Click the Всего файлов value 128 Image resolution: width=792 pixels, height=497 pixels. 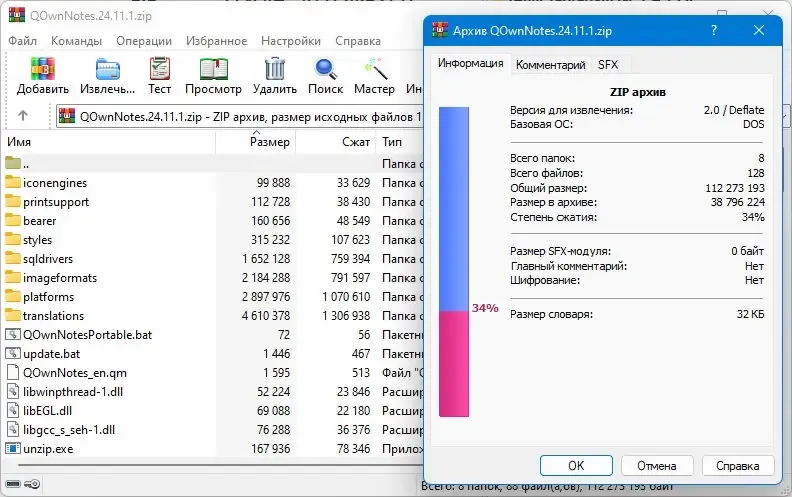tap(756, 173)
